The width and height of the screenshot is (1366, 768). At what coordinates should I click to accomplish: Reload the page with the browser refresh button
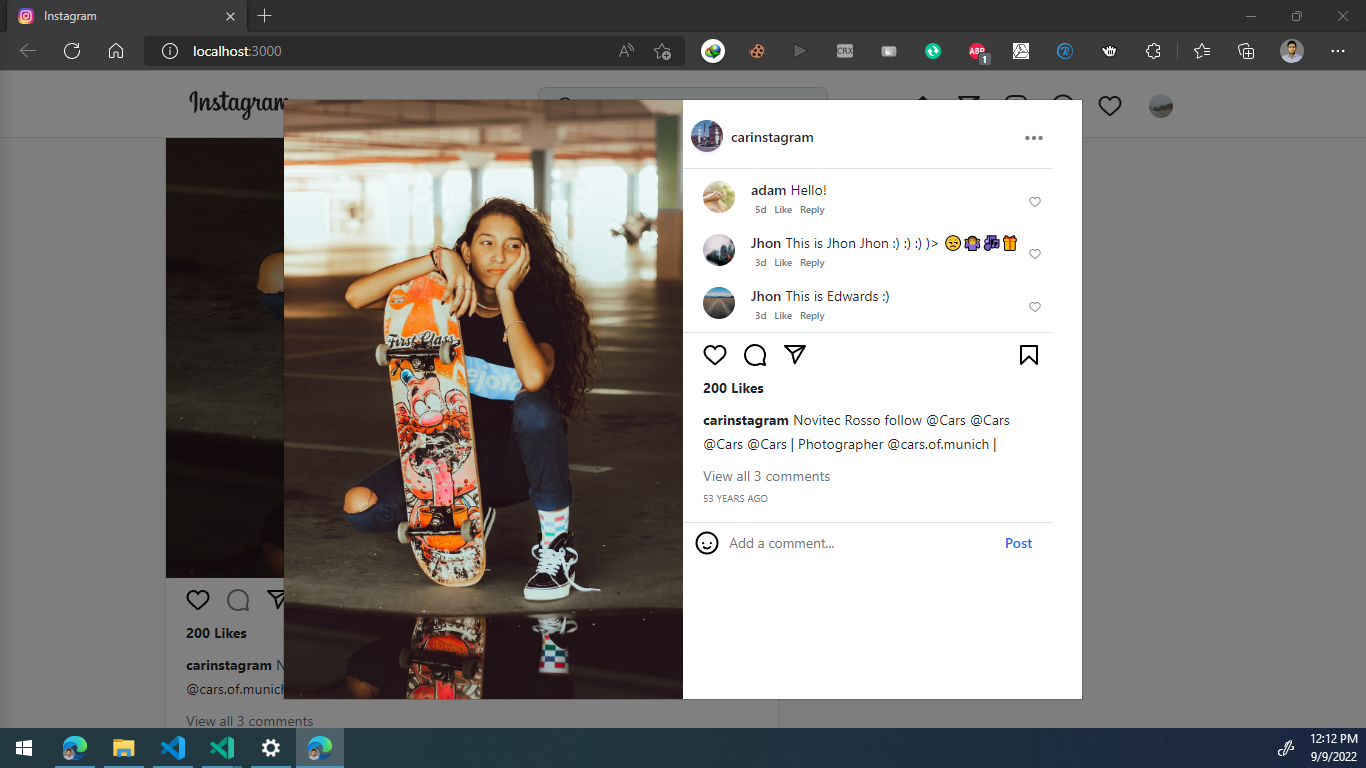(x=72, y=51)
